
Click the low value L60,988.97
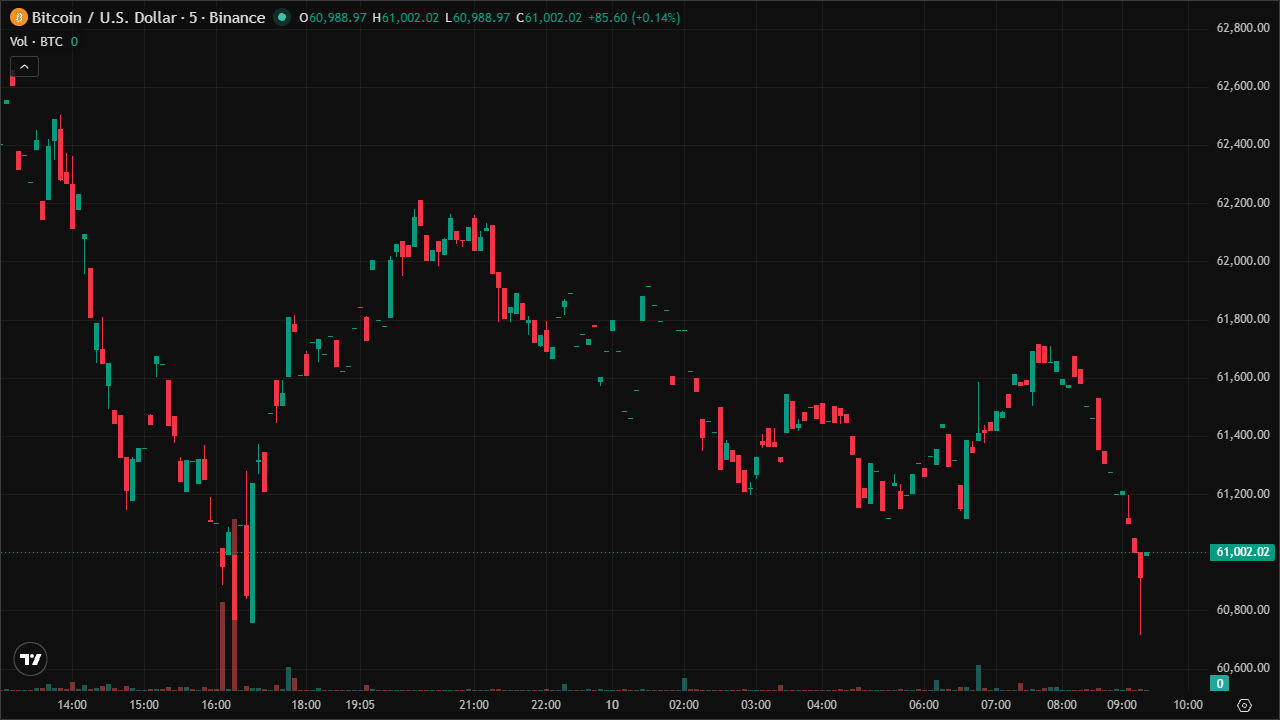click(478, 18)
